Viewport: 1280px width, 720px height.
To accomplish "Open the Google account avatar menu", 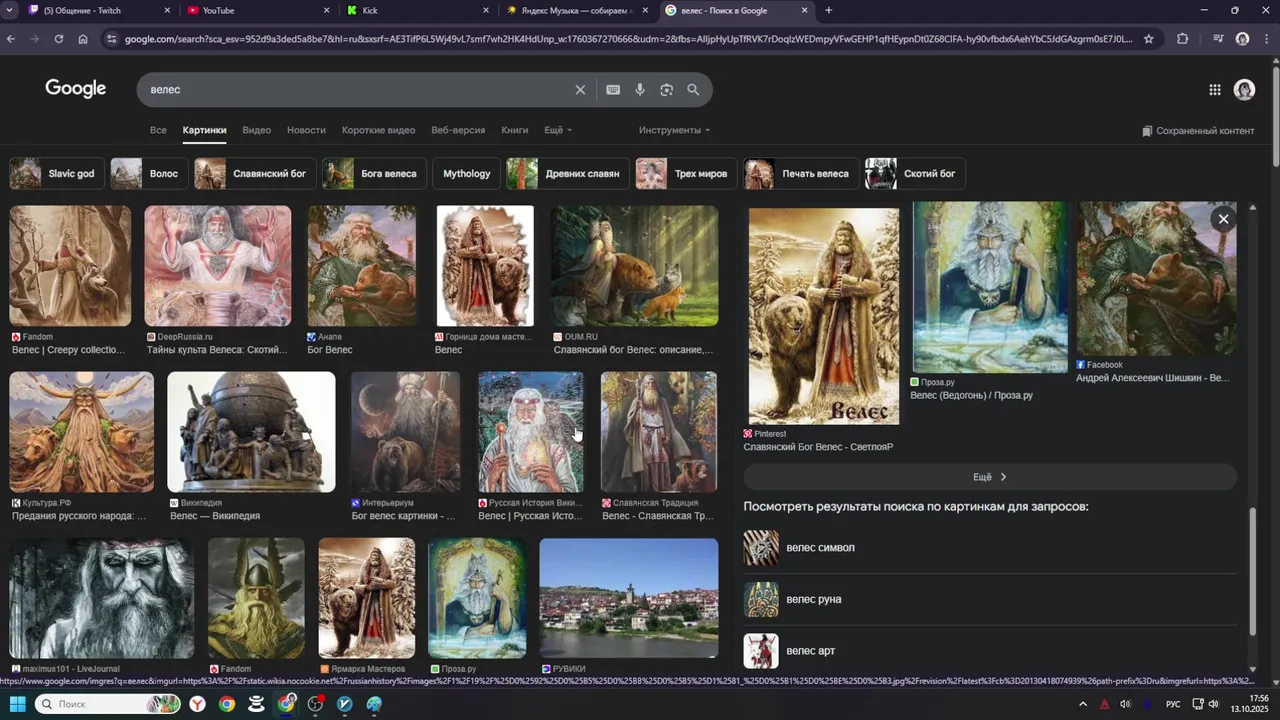I will [1244, 90].
